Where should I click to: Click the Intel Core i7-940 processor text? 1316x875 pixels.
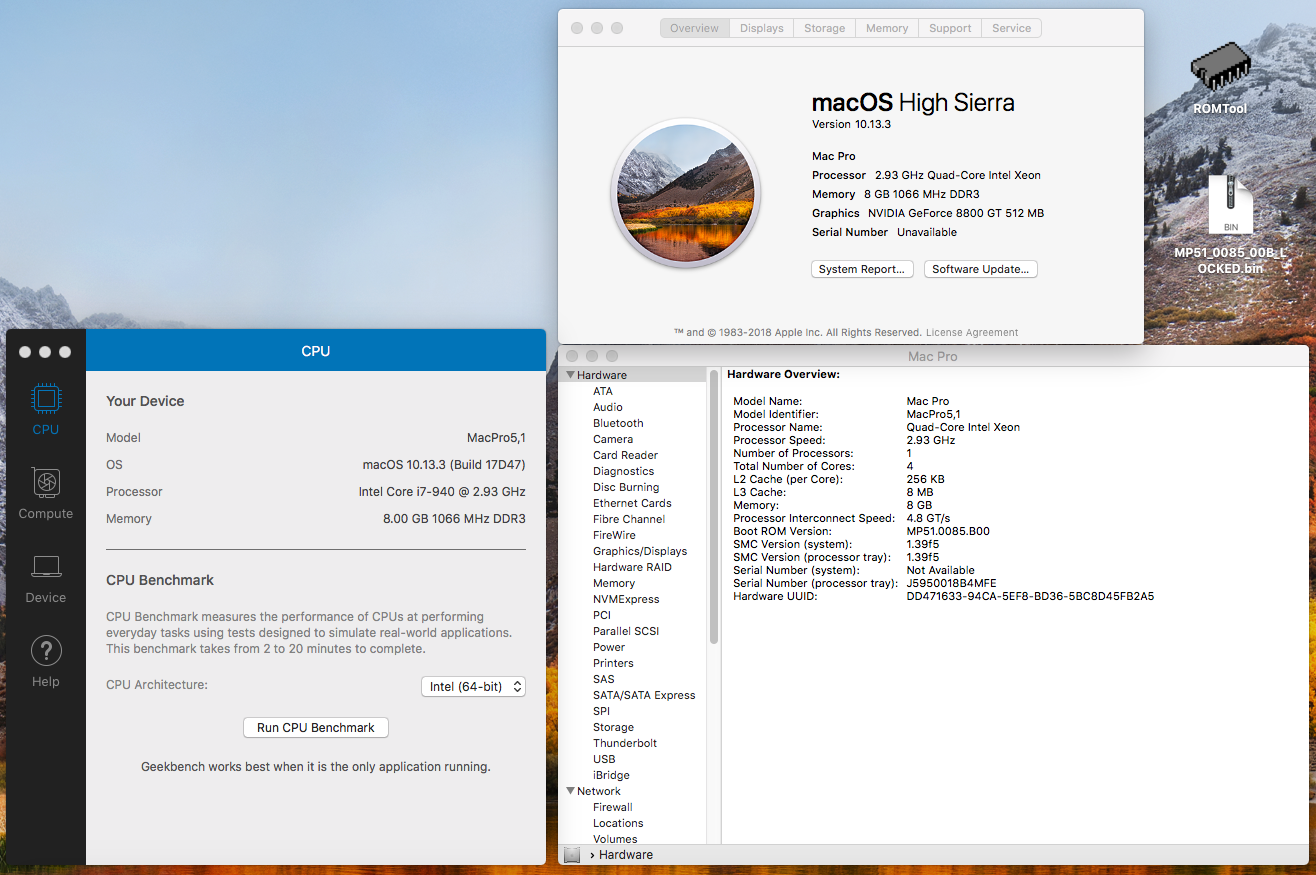442,492
